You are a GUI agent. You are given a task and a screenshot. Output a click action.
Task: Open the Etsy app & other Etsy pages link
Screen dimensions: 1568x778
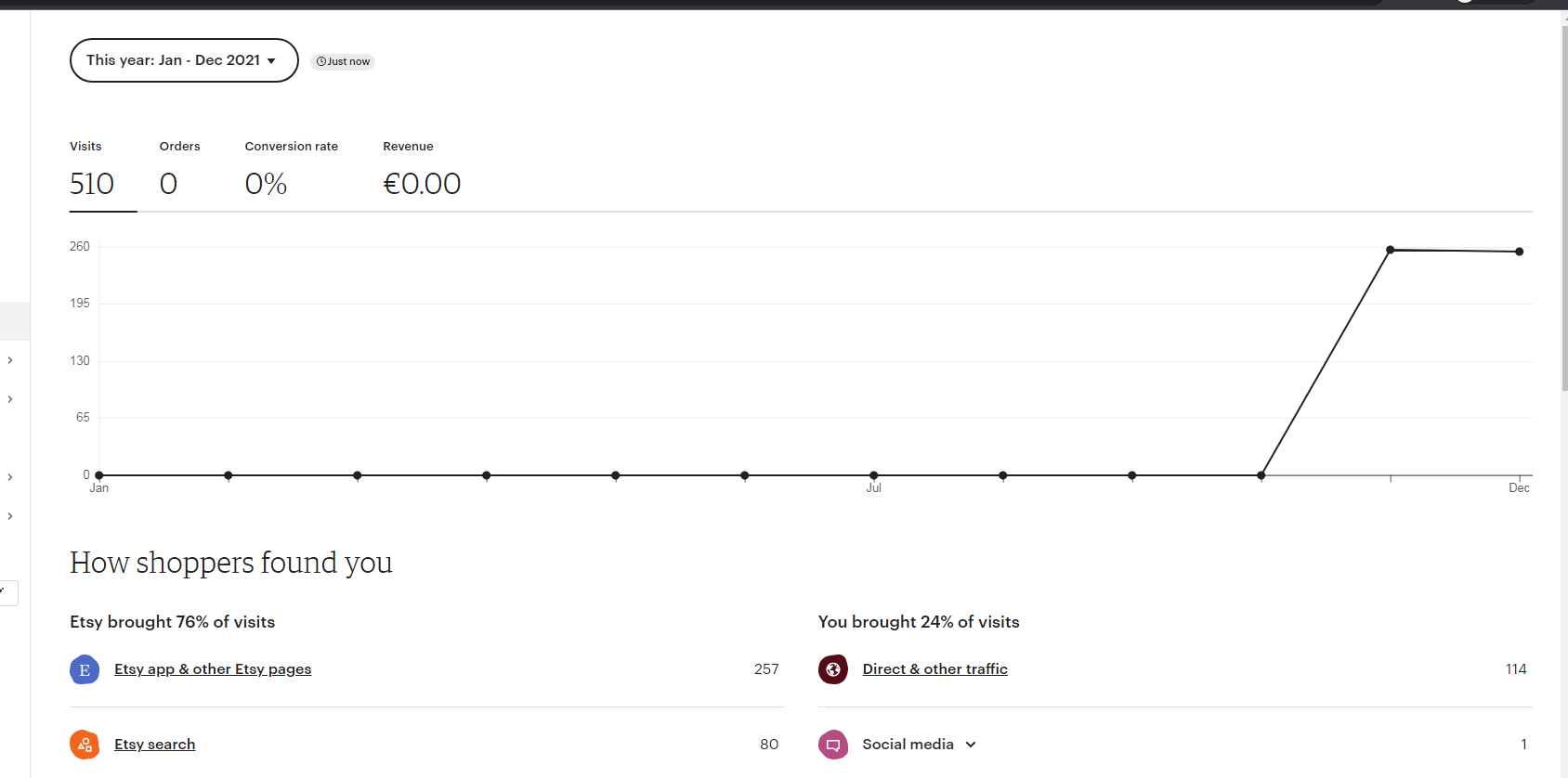(213, 669)
